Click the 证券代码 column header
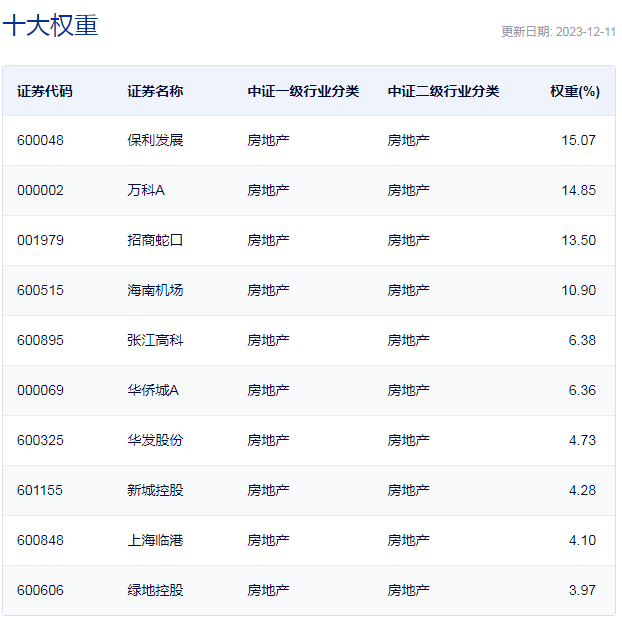 45,91
